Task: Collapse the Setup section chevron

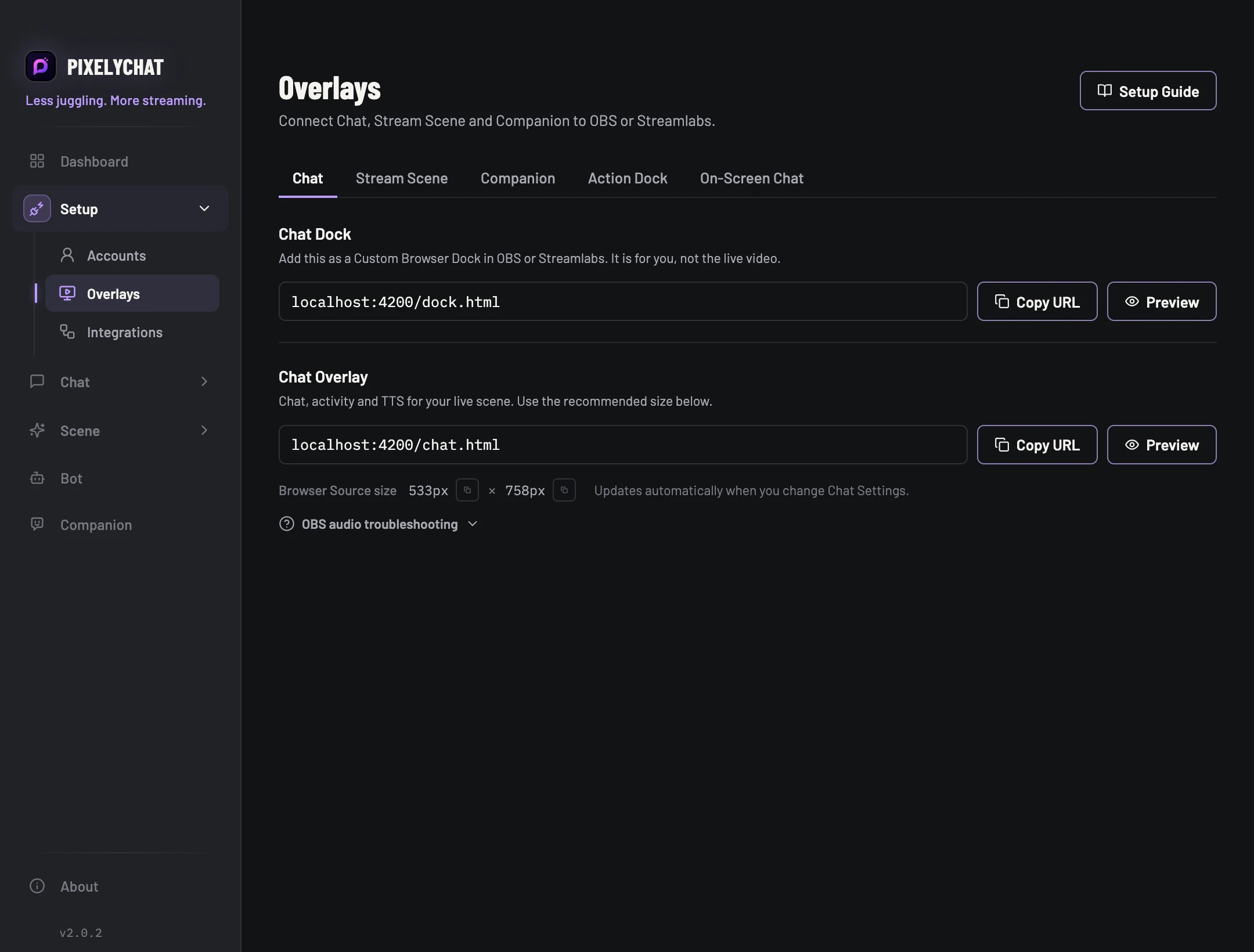Action: pyautogui.click(x=204, y=208)
